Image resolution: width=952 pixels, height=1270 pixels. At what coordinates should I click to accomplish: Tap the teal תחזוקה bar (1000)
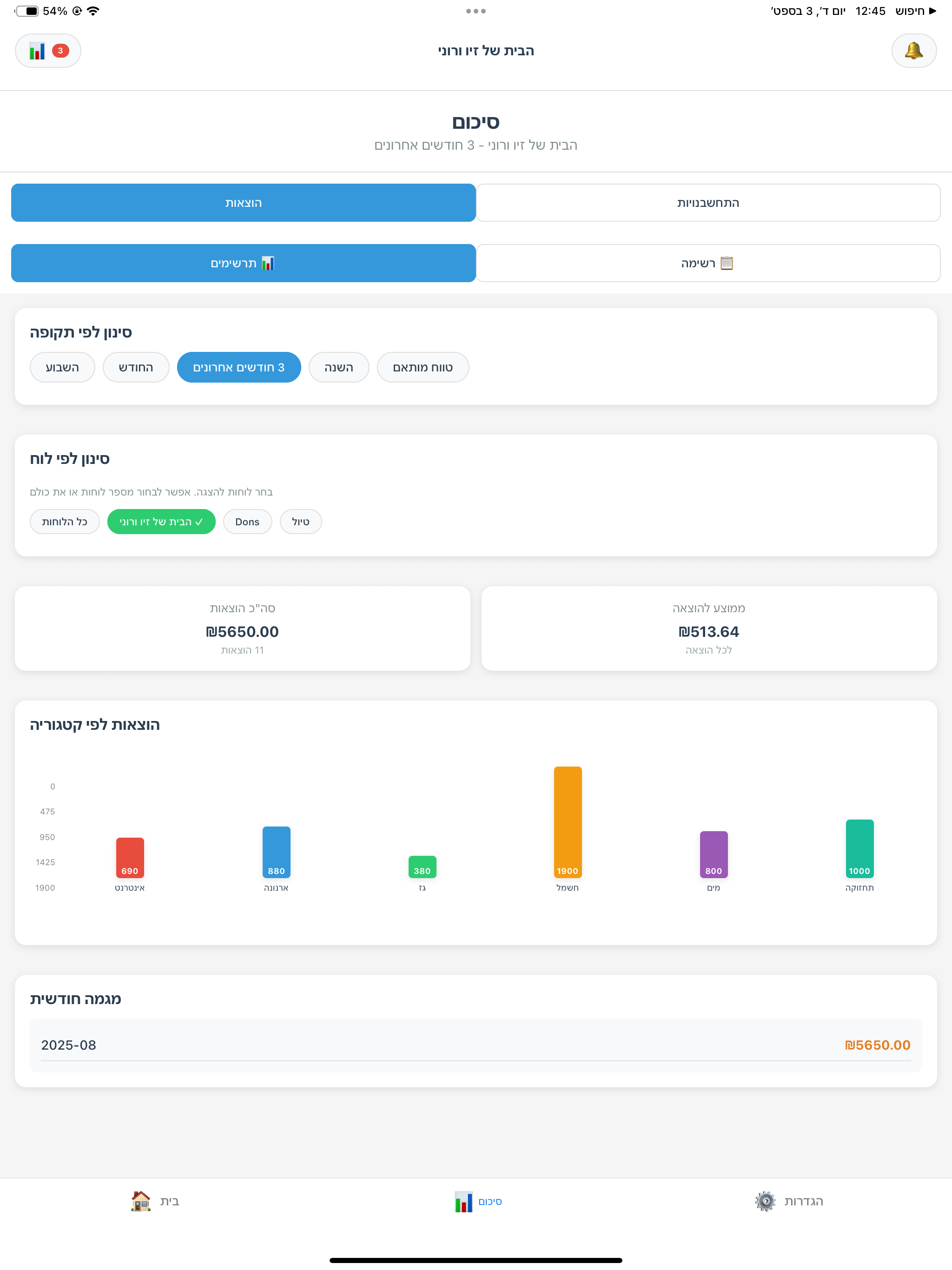pos(859,848)
